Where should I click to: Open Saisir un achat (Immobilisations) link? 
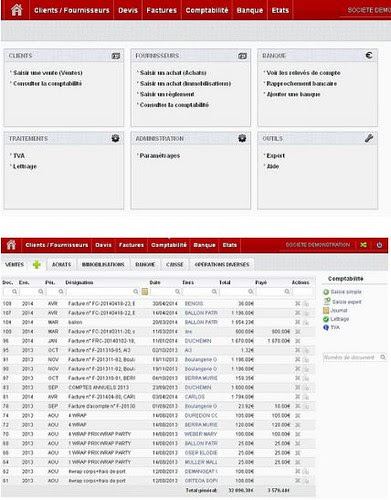click(185, 83)
